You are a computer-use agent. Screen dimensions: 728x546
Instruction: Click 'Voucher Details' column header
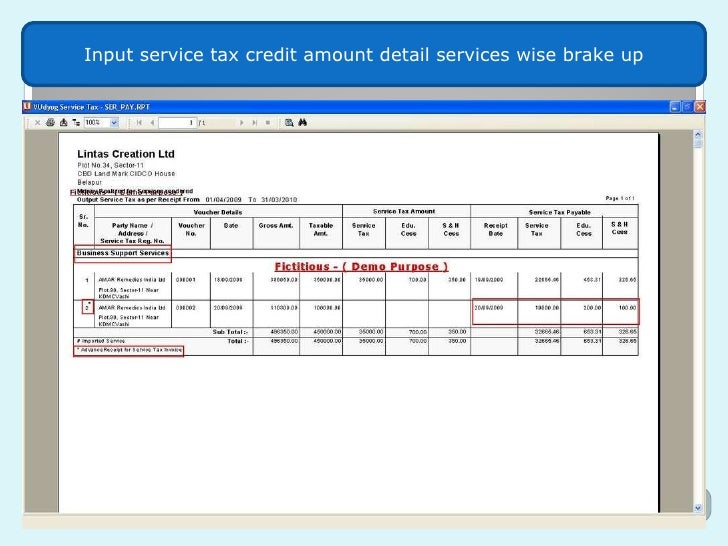click(x=218, y=212)
